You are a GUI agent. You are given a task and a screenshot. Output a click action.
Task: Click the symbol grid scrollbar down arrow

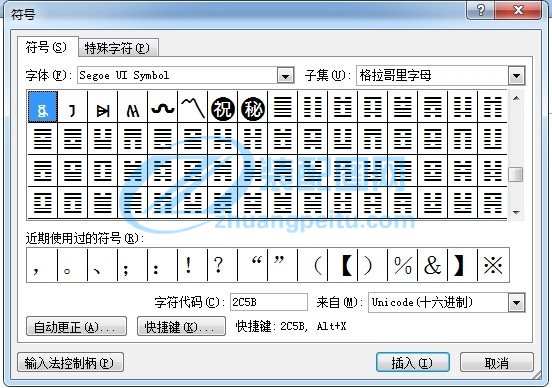point(516,212)
